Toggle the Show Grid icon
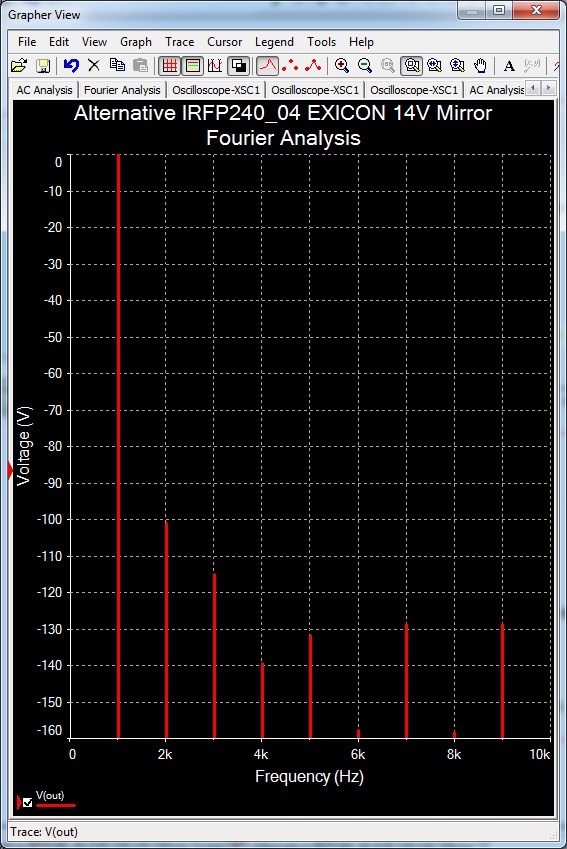This screenshot has height=849, width=567. pyautogui.click(x=170, y=66)
